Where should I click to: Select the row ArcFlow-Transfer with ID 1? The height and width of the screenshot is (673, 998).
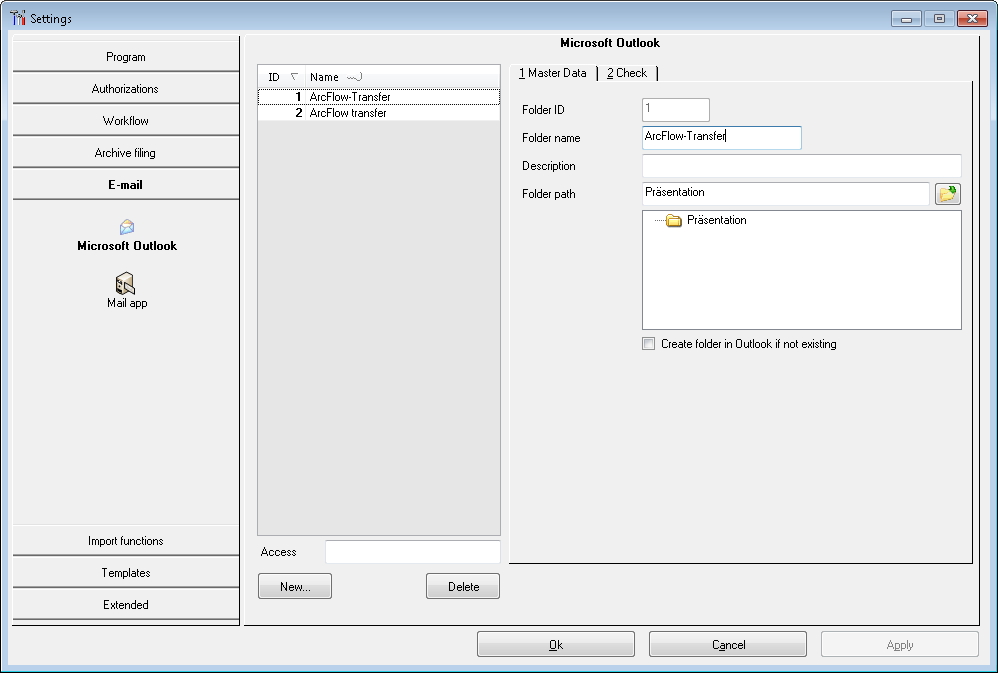[x=379, y=97]
